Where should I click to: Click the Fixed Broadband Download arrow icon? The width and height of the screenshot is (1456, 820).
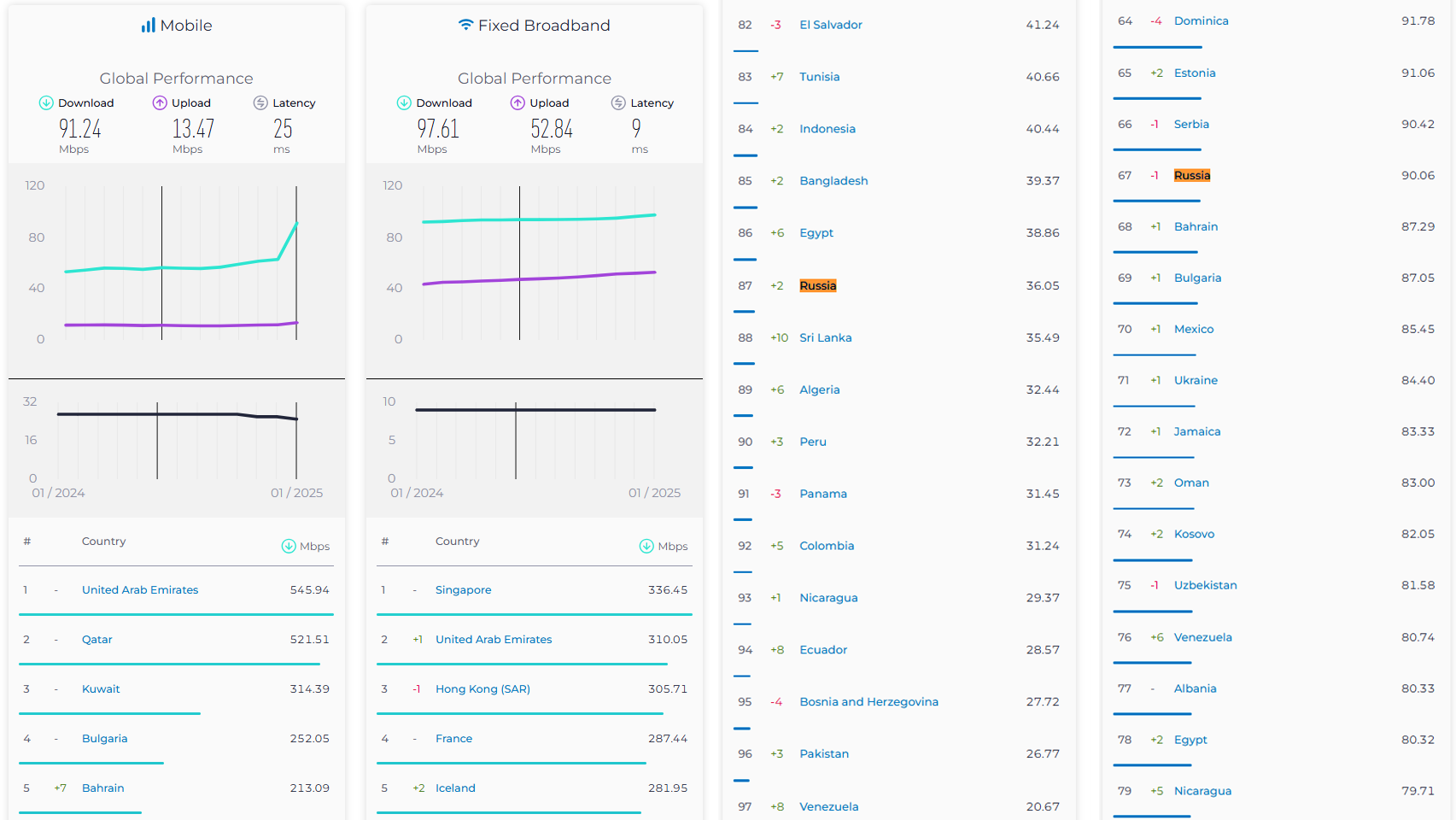(x=404, y=103)
